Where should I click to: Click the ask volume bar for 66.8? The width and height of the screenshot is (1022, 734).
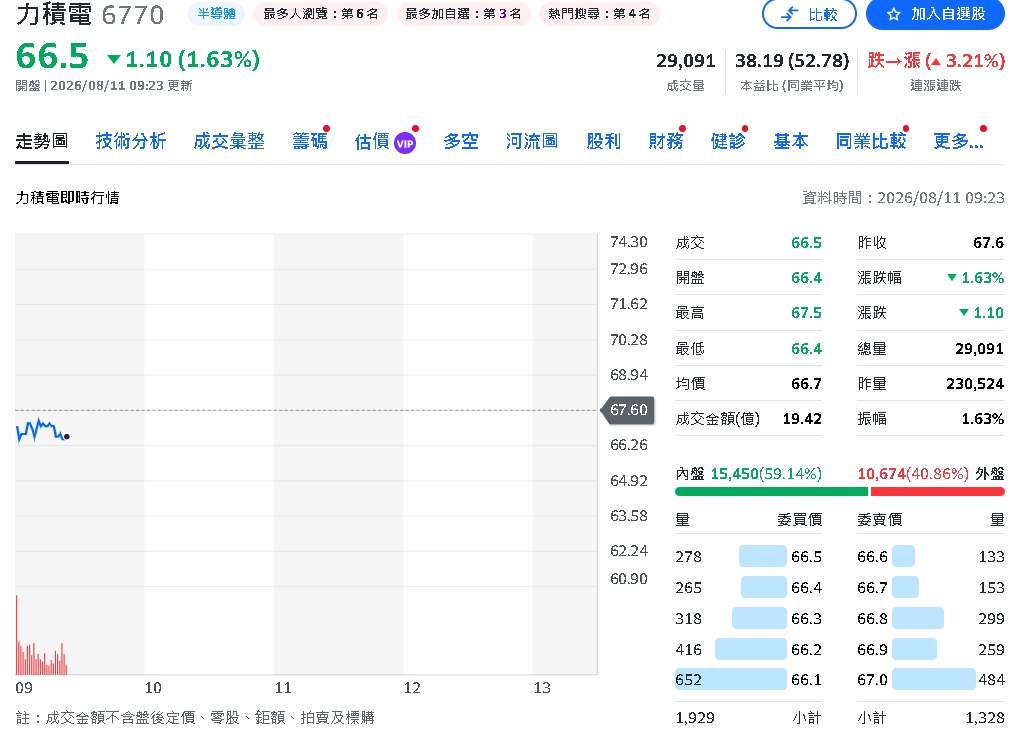point(918,618)
